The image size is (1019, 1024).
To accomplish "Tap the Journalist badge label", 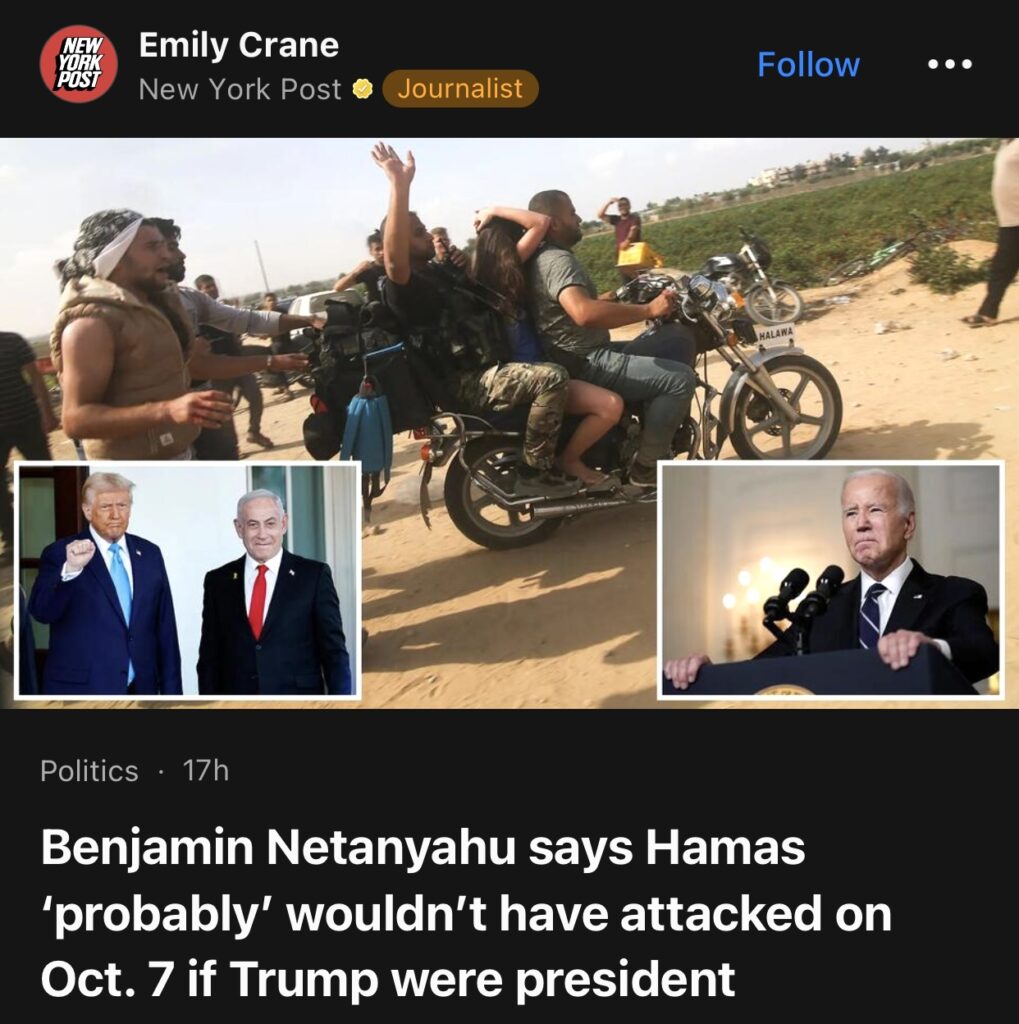I will (x=460, y=88).
